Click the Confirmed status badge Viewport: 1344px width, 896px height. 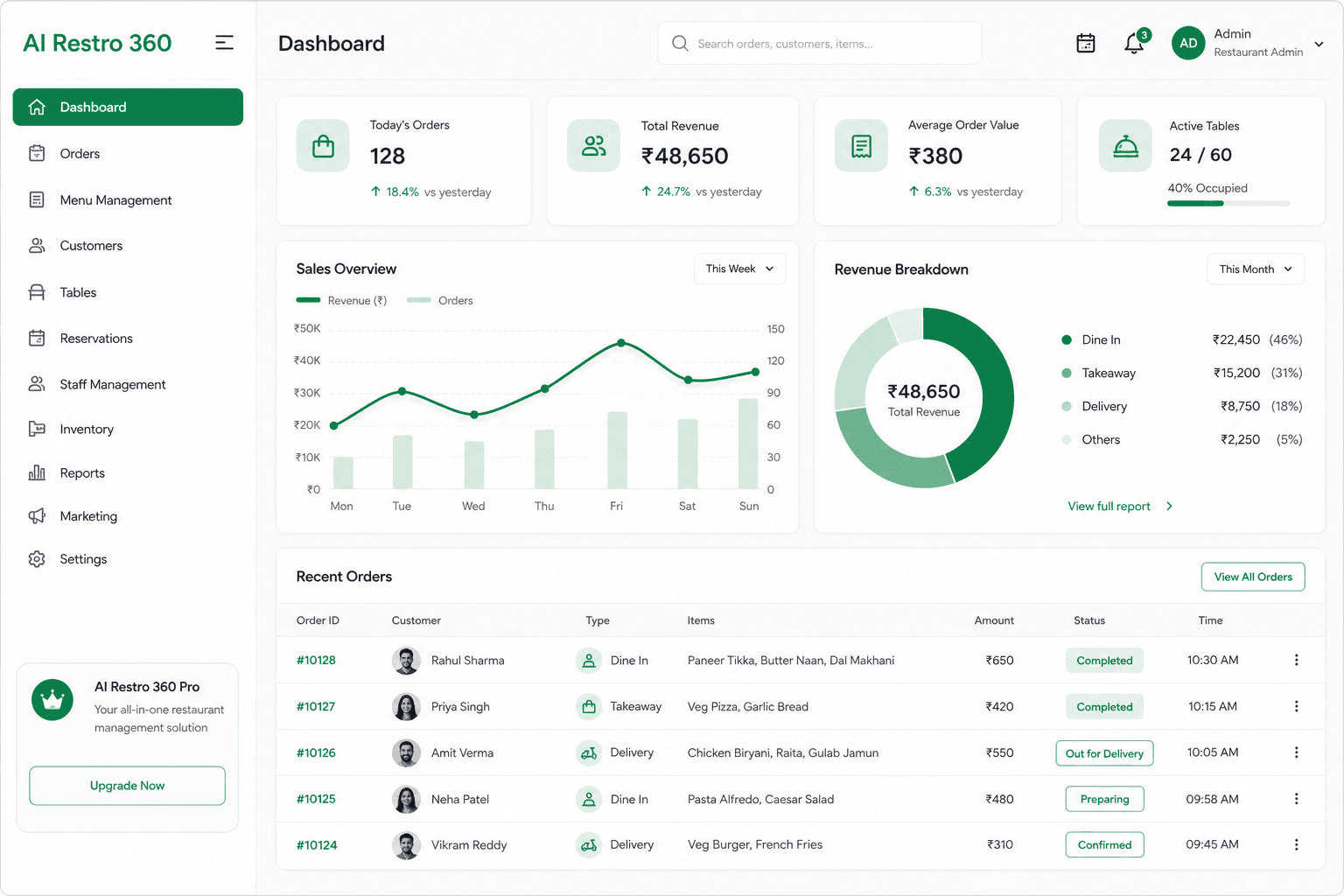click(1104, 844)
